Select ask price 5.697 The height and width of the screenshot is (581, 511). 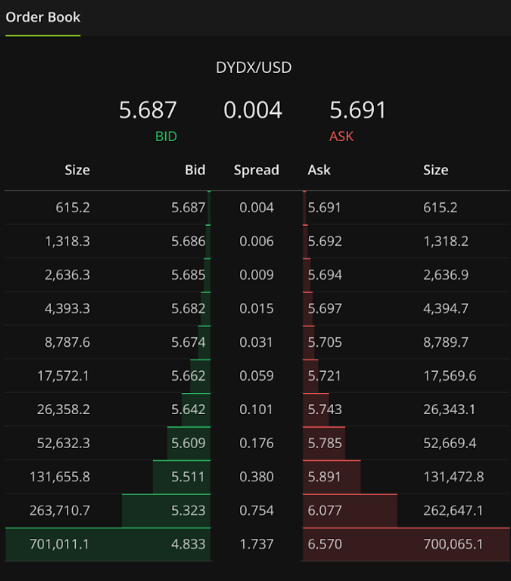(x=325, y=308)
